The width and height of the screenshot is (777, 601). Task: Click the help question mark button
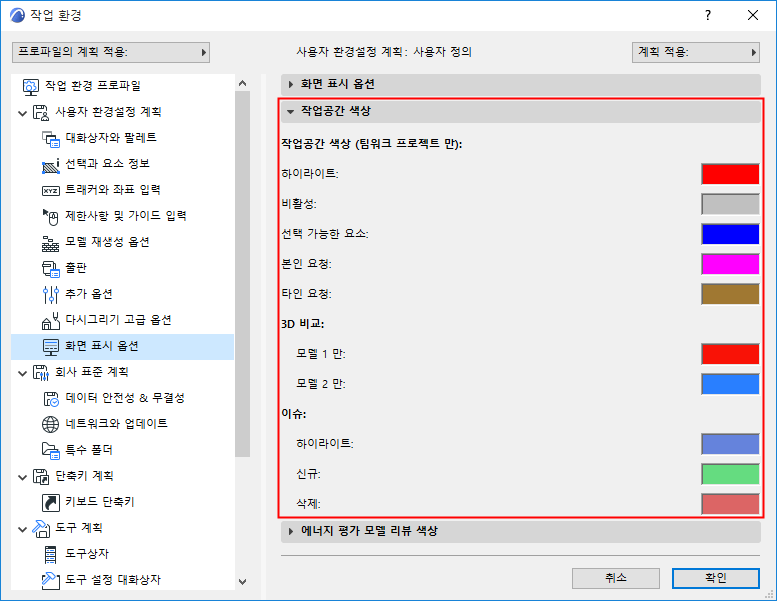pos(708,15)
